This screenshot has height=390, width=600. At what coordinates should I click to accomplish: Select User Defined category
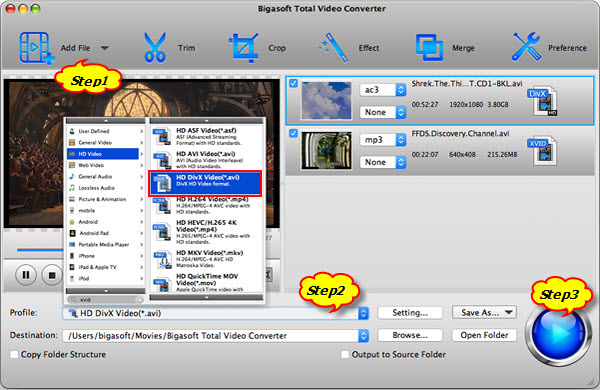coord(104,131)
